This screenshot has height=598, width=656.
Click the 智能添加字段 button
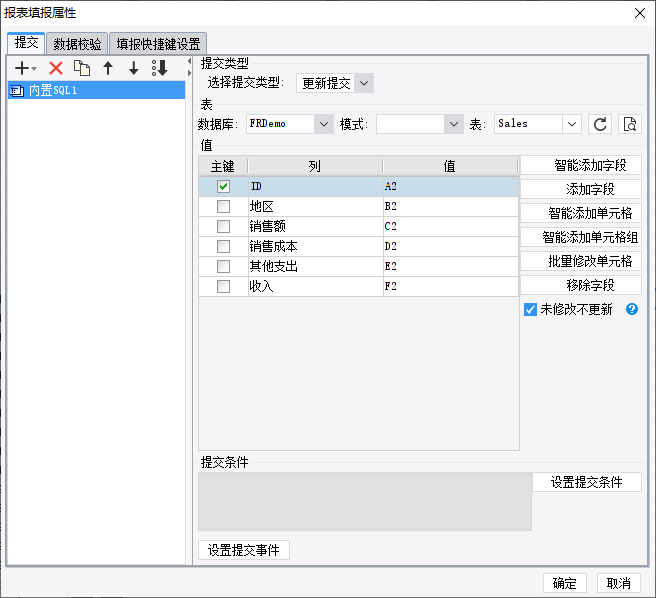click(x=581, y=165)
